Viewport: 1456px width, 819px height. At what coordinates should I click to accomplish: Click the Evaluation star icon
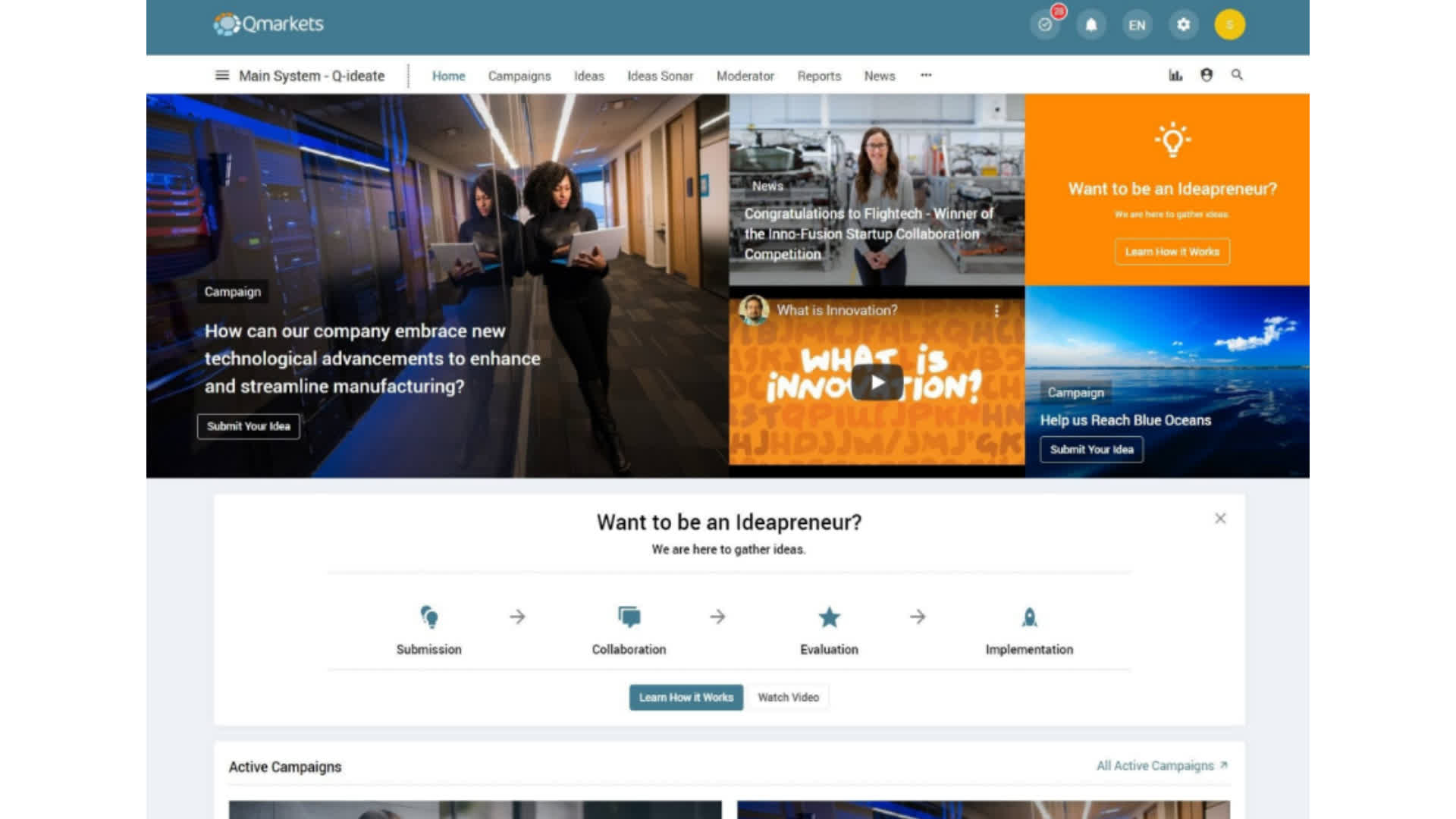click(829, 617)
